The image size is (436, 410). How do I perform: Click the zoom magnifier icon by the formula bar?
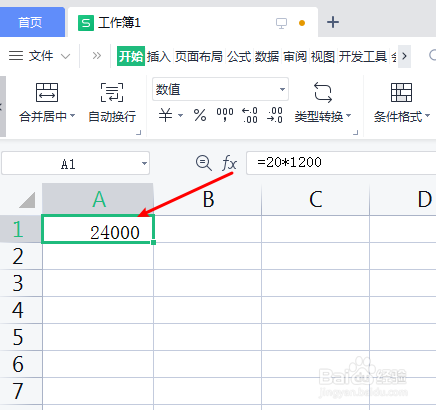(x=203, y=163)
